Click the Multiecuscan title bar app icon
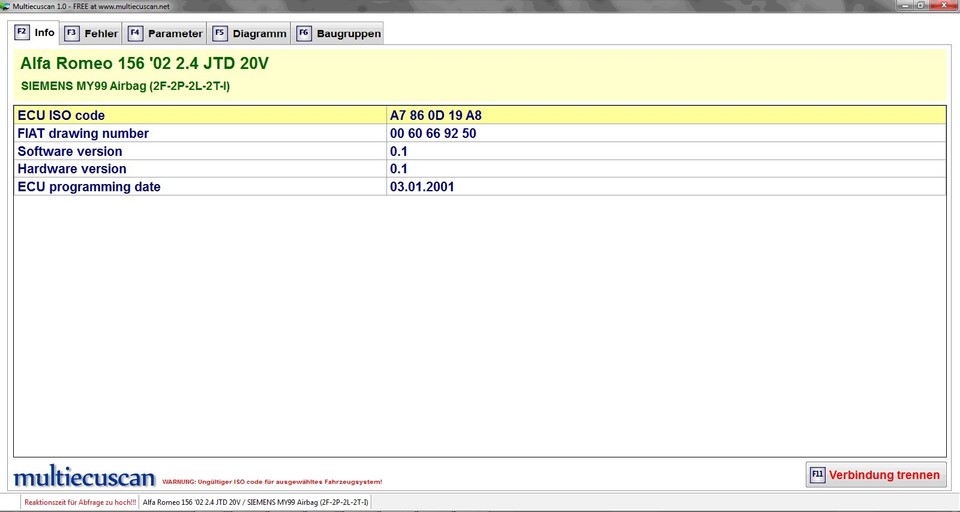The image size is (960, 512). pyautogui.click(x=6, y=6)
